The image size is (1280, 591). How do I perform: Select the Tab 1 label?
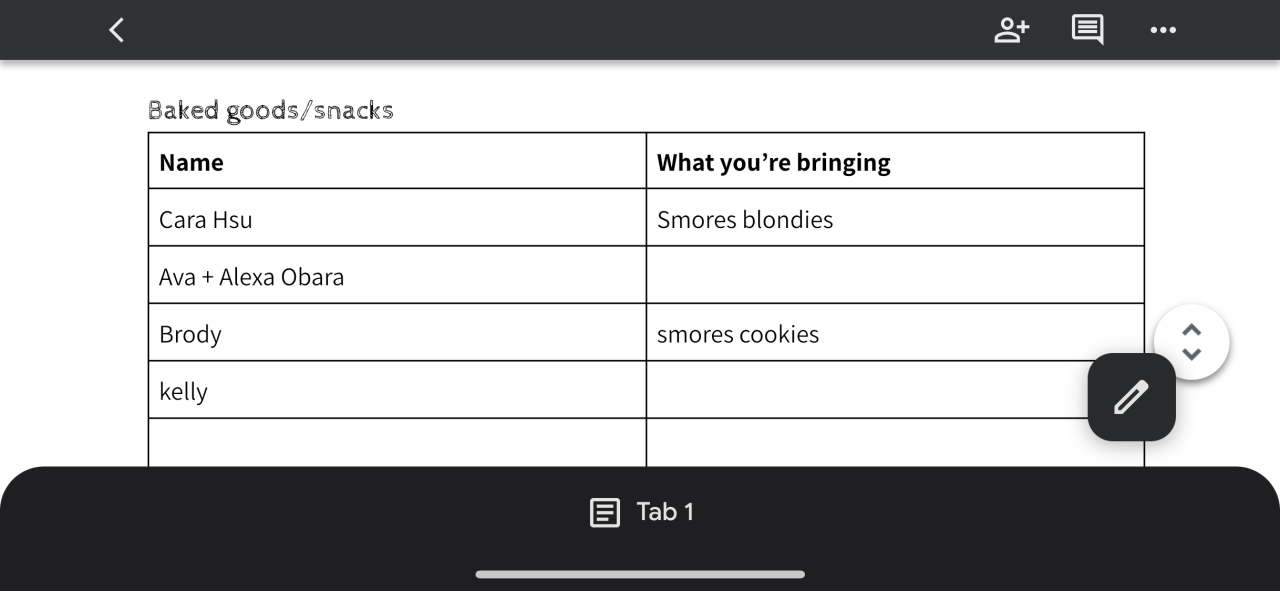click(x=665, y=512)
